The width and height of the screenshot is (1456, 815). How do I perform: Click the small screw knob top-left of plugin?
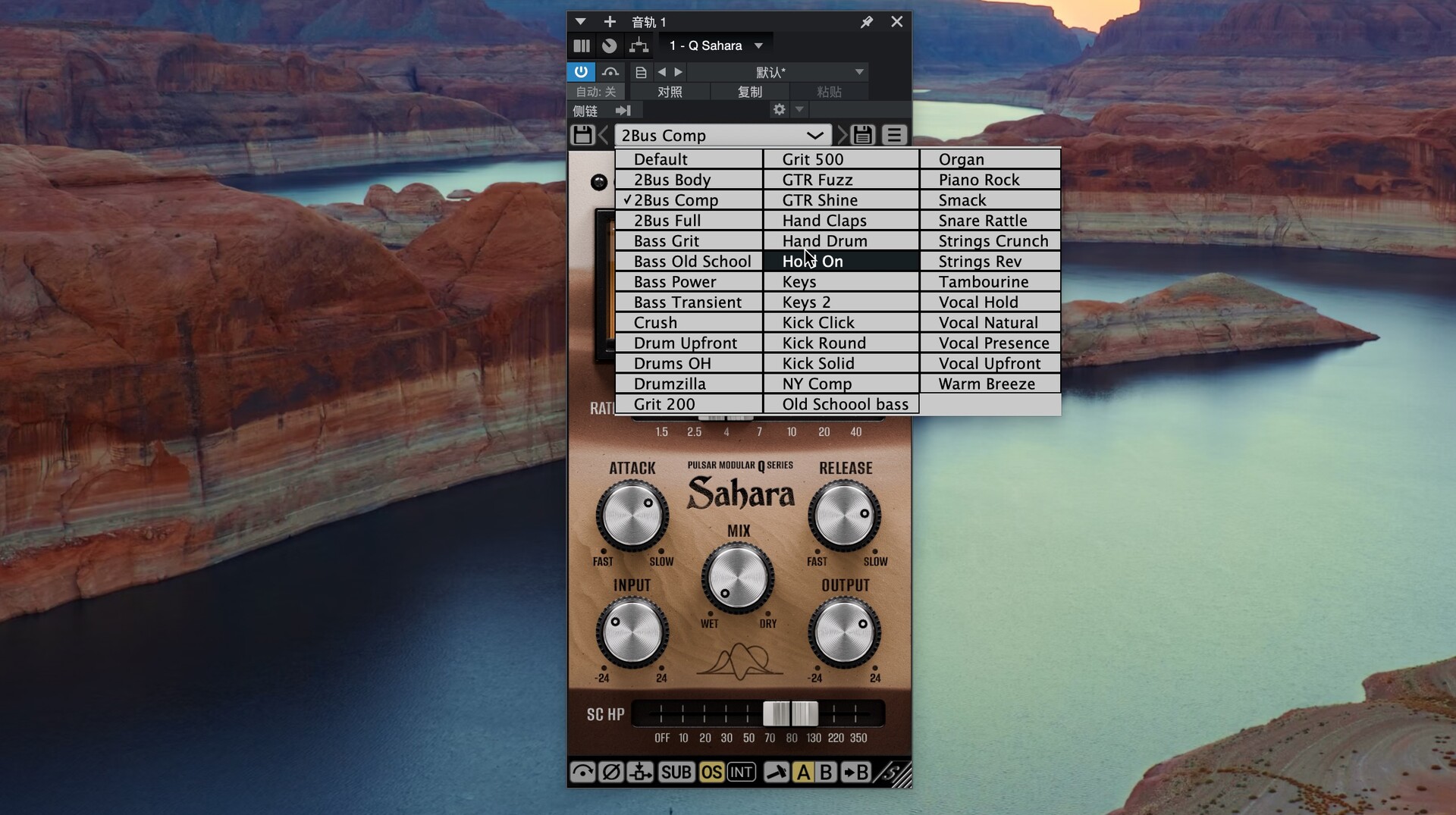[x=599, y=182]
